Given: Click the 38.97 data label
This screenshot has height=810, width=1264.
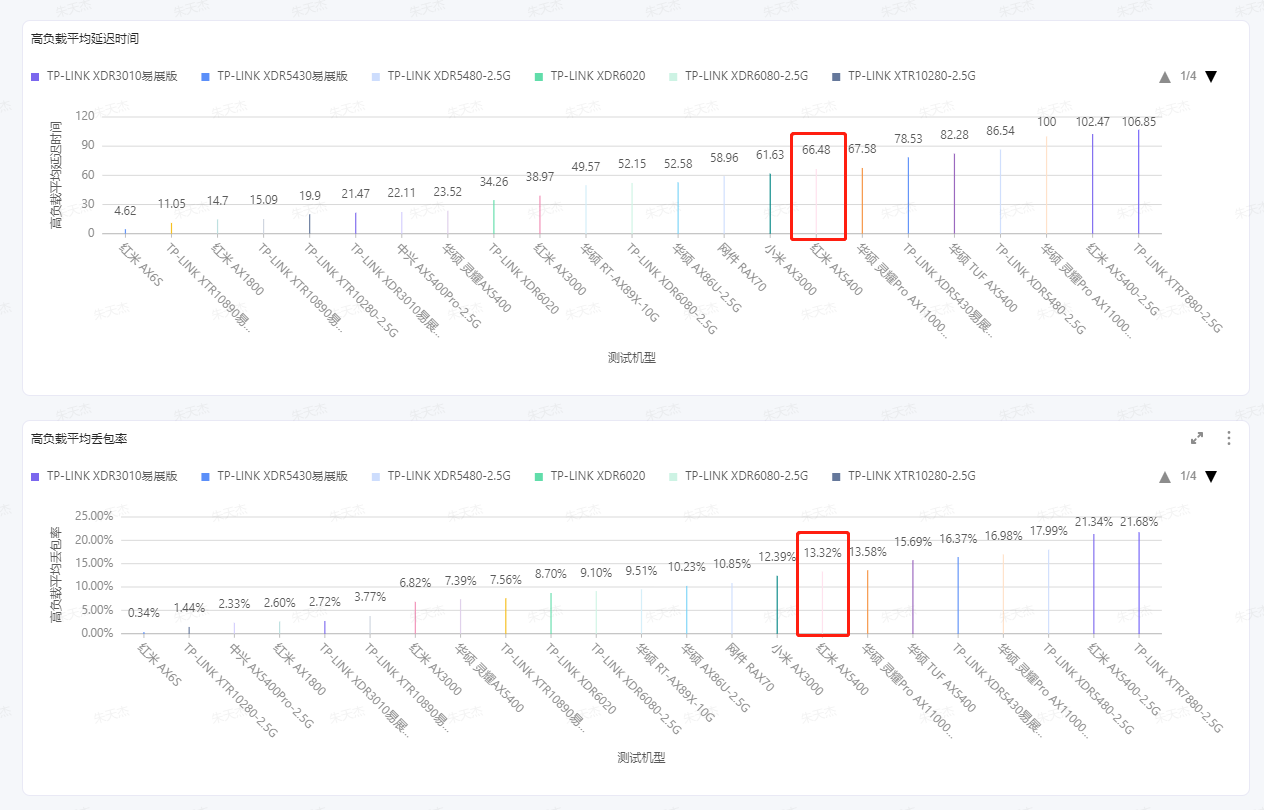Looking at the screenshot, I should [540, 176].
